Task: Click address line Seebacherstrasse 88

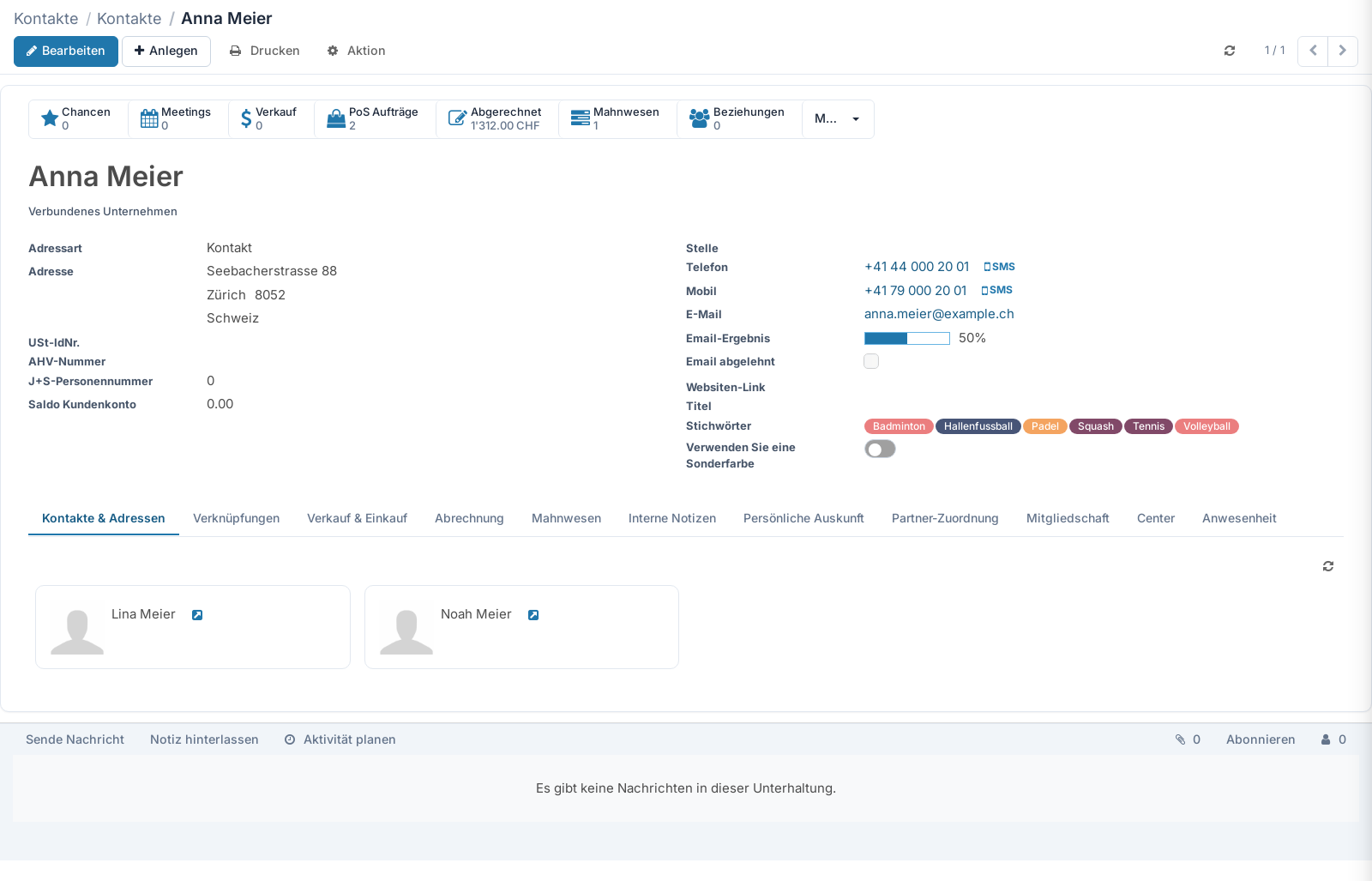Action: pos(272,271)
